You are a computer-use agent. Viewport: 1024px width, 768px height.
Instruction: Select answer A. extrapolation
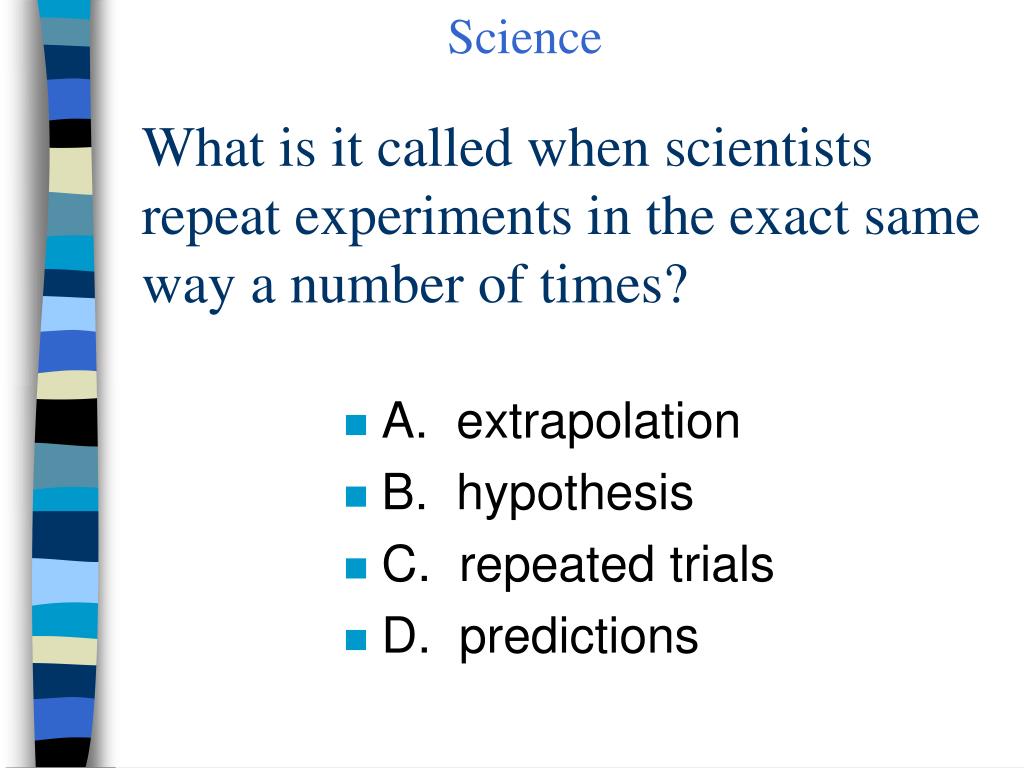tap(561, 423)
